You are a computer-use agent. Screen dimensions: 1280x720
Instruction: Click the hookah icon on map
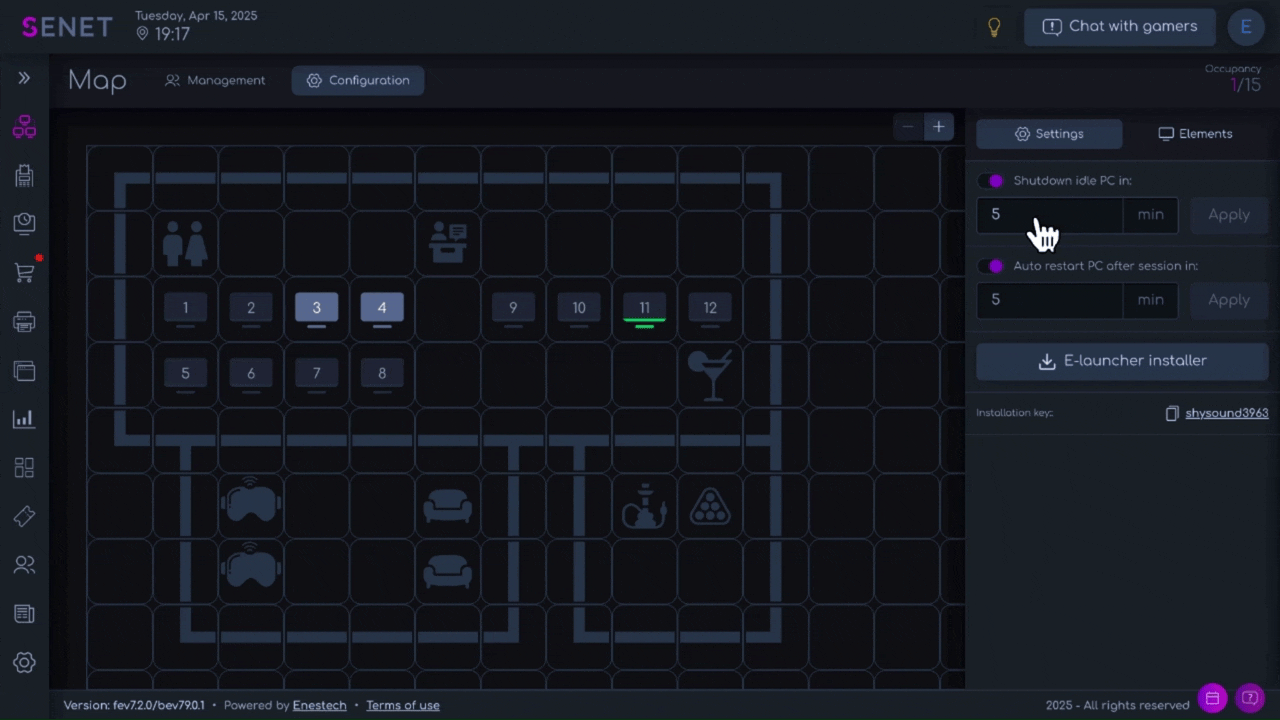point(644,506)
